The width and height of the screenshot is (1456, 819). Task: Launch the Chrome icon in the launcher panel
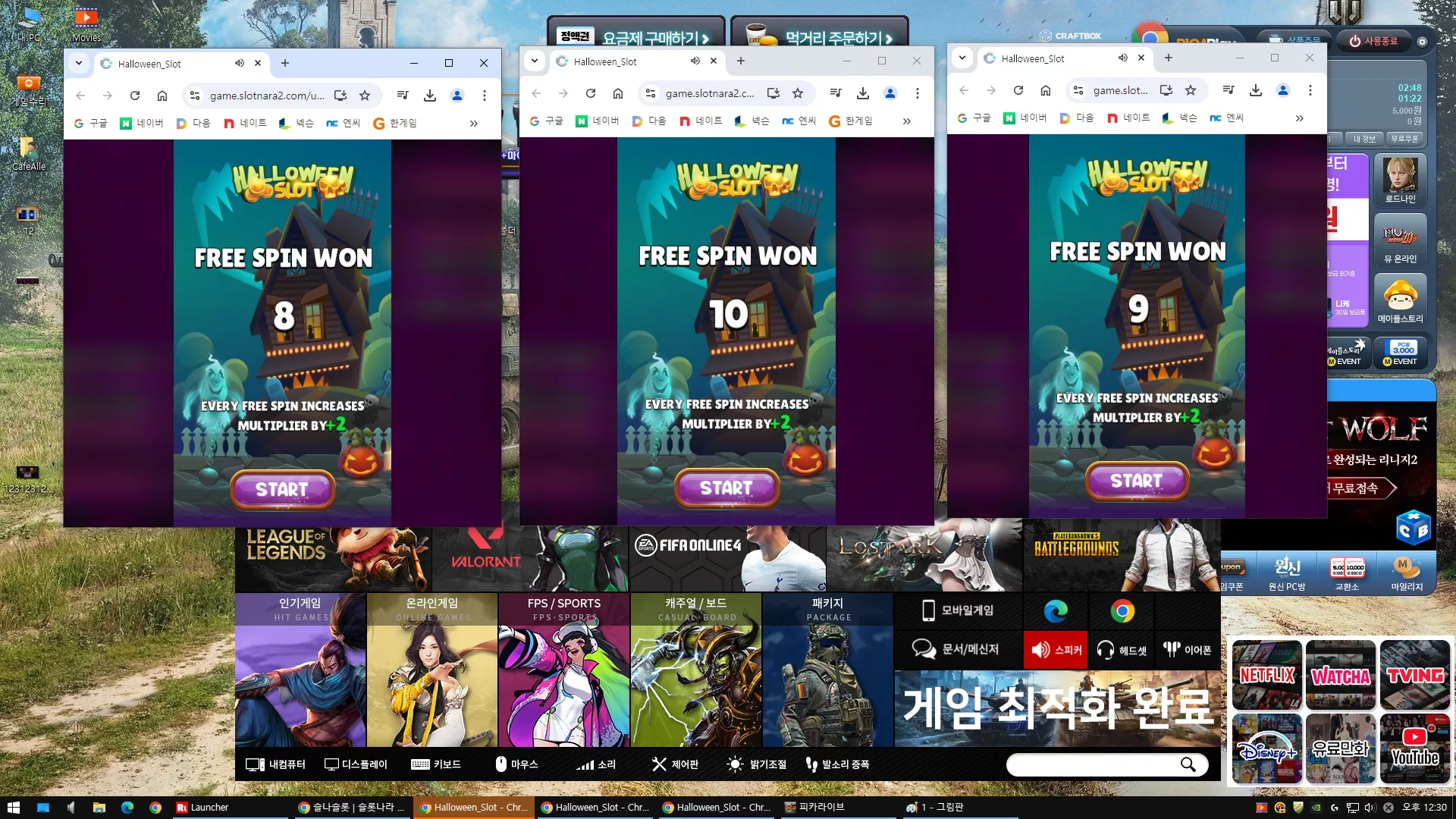1122,611
